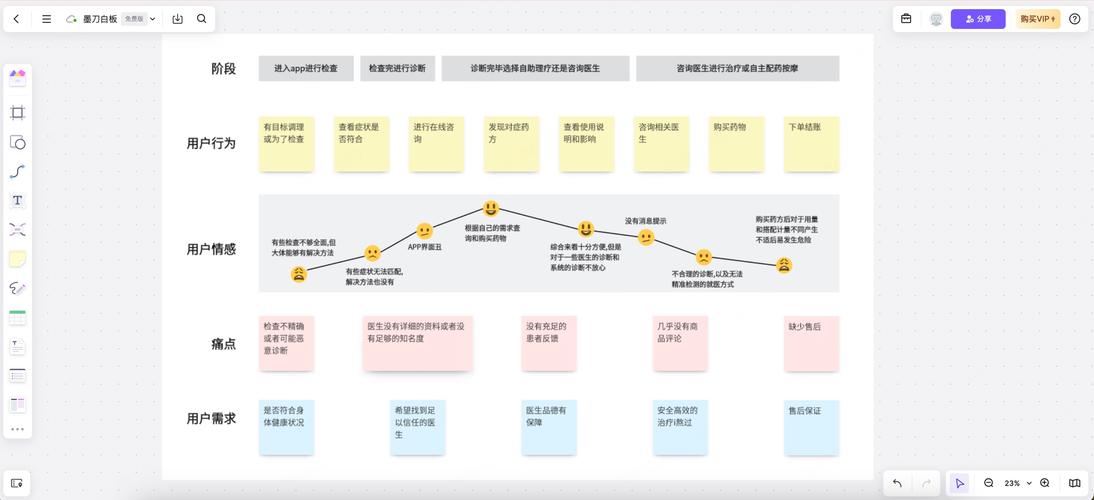Click the 痛点 row label
Image resolution: width=1094 pixels, height=500 pixels.
tap(223, 344)
